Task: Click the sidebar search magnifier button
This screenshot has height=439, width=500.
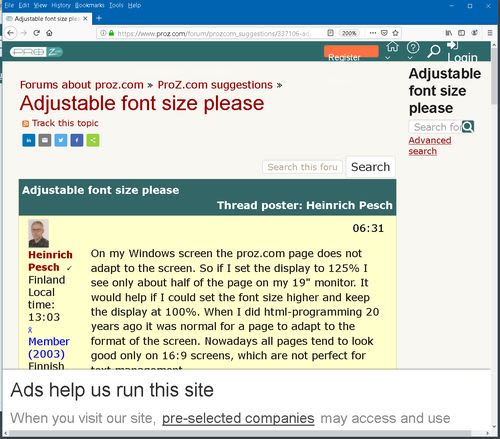Action: tap(468, 127)
